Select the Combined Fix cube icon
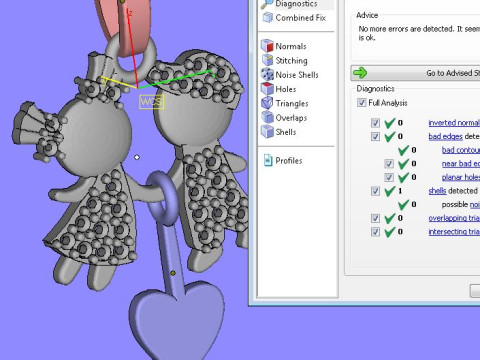This screenshot has height=360, width=480. click(267, 18)
